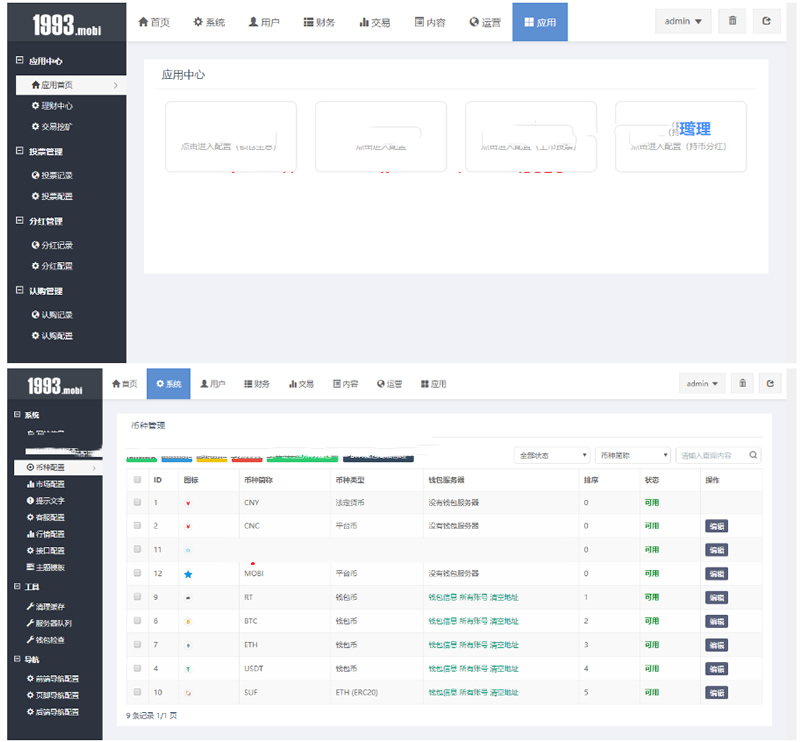
Task: Open 理财中心 in the sidebar
Action: [56, 106]
